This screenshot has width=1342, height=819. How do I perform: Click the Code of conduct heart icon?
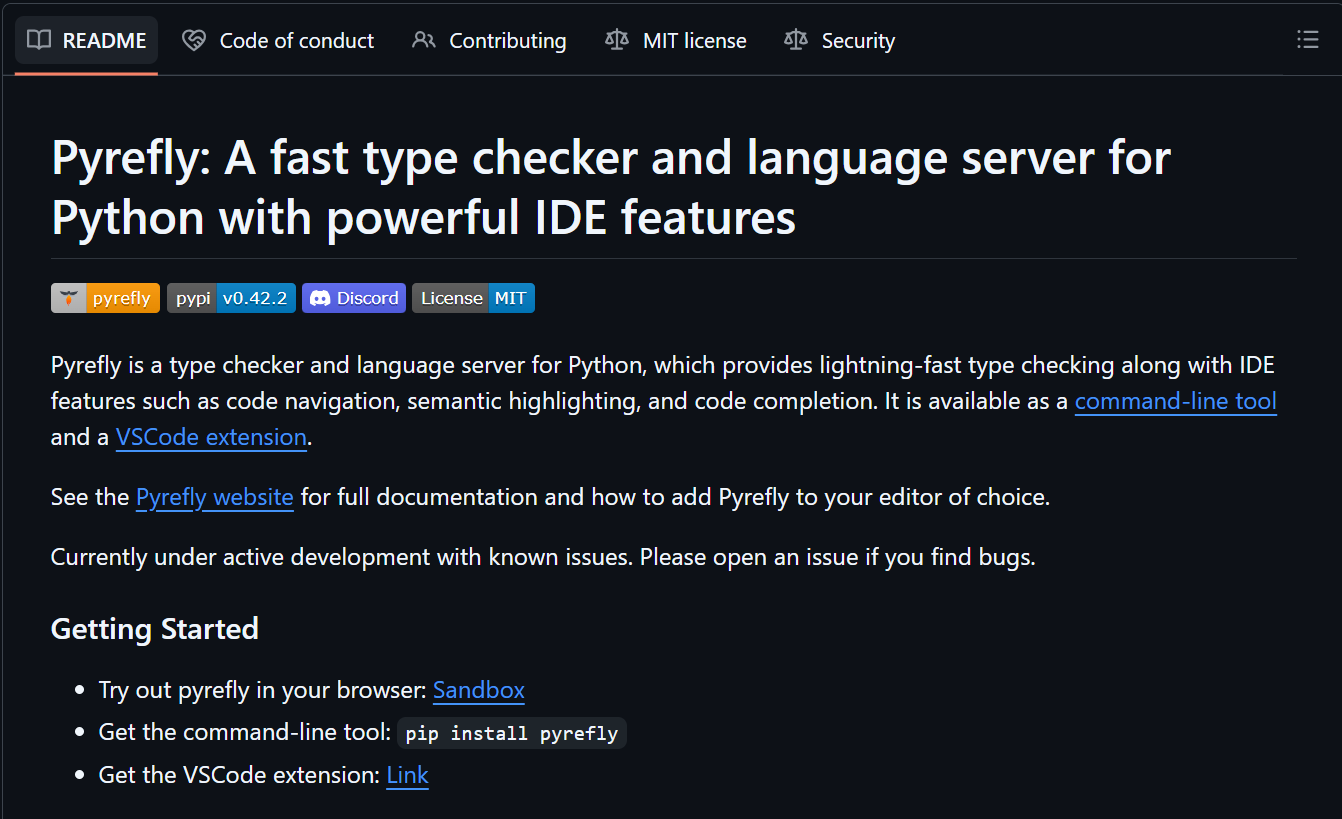[x=194, y=40]
